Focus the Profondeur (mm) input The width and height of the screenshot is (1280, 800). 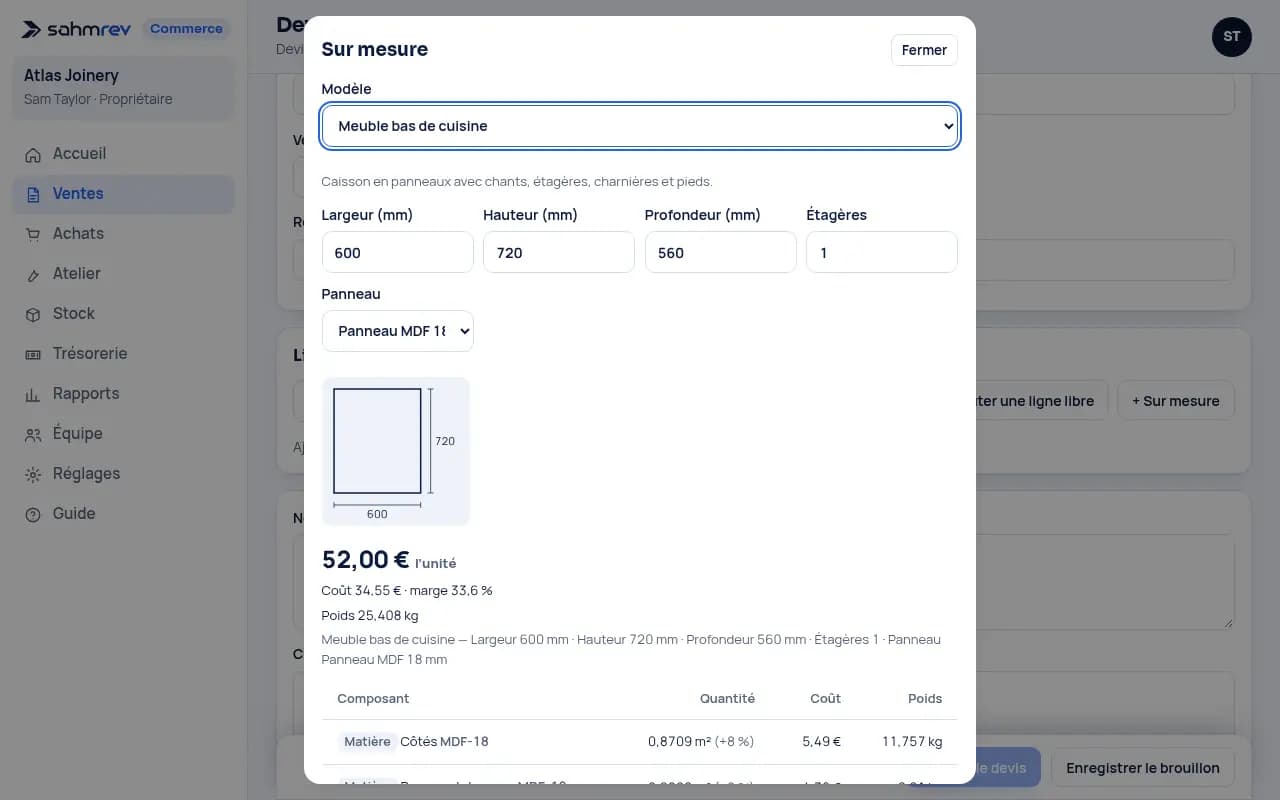coord(721,252)
